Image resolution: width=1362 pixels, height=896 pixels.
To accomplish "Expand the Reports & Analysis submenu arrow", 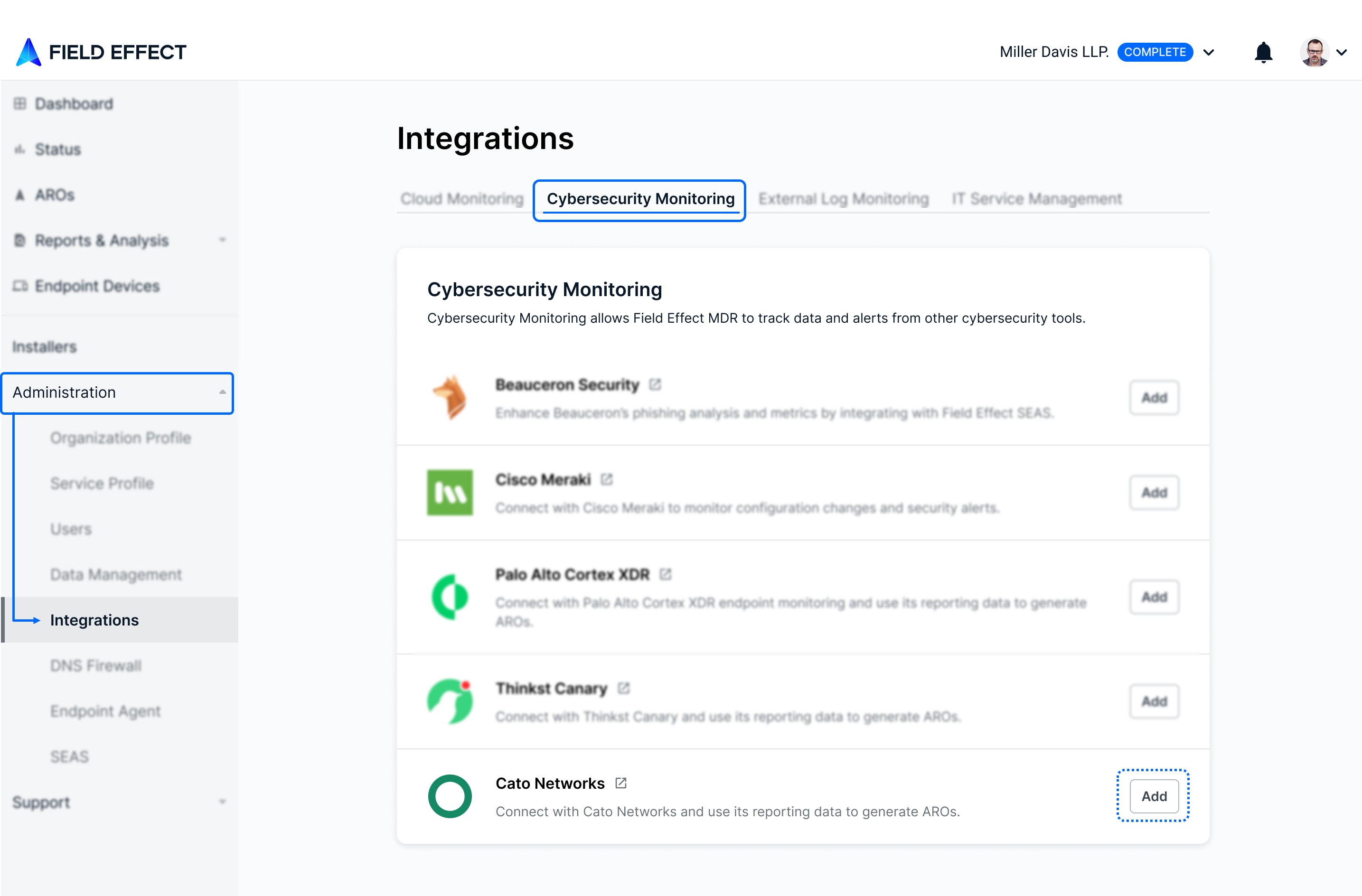I will pos(223,240).
